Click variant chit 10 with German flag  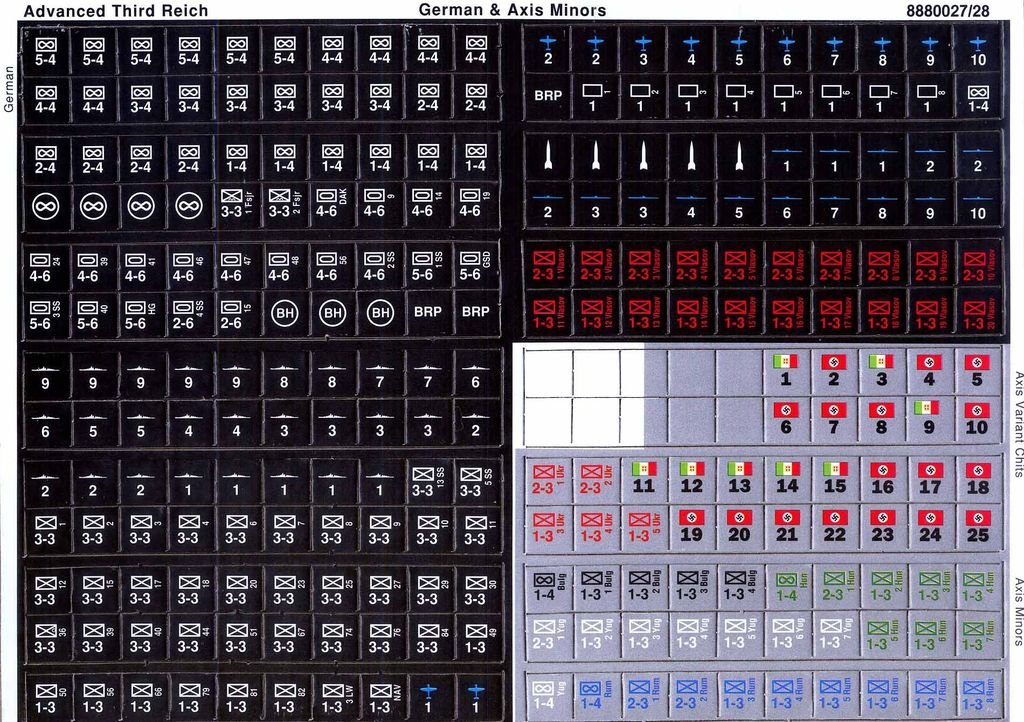click(977, 419)
